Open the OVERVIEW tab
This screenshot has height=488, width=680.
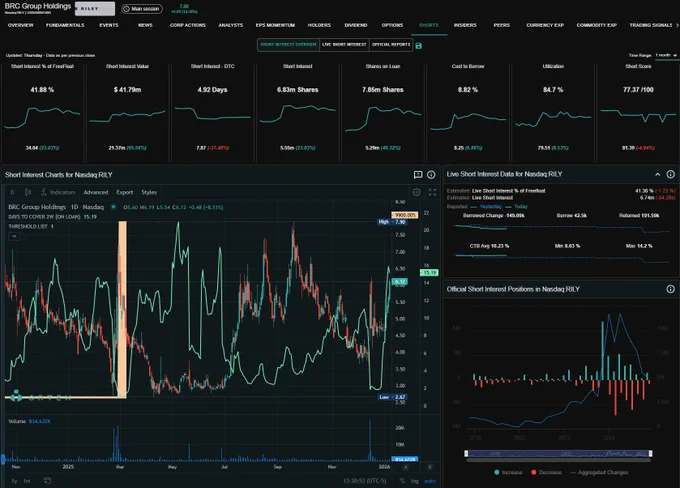(20, 25)
